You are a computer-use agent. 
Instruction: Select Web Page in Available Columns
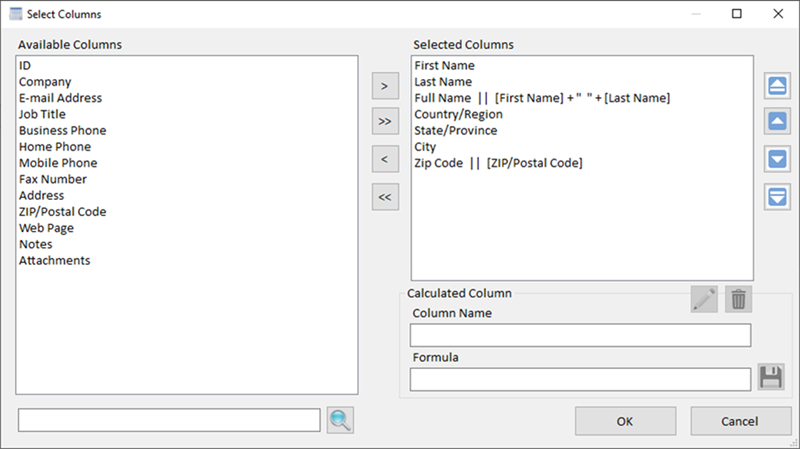tap(187, 228)
